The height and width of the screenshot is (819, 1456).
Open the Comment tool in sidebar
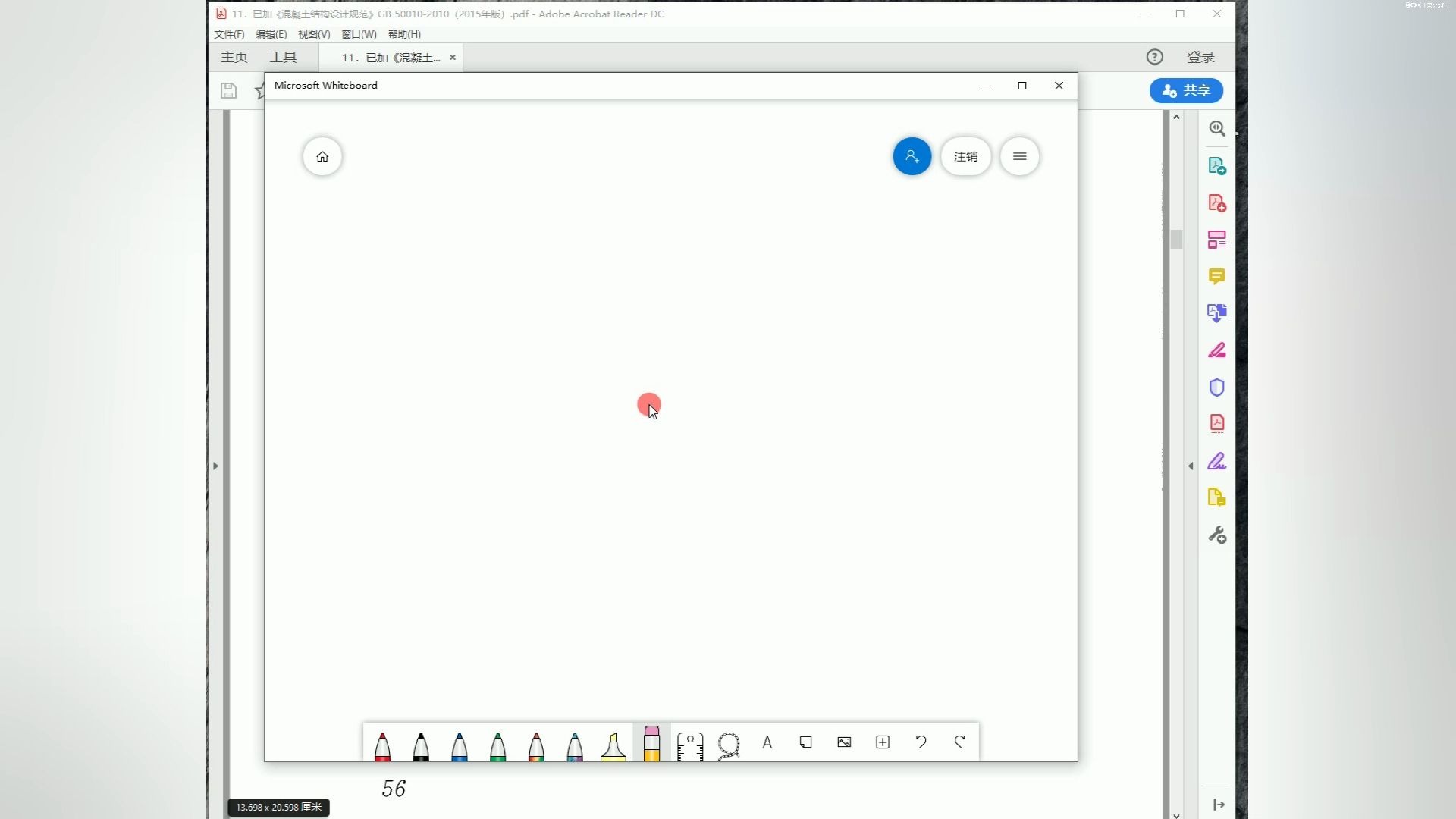1217,277
